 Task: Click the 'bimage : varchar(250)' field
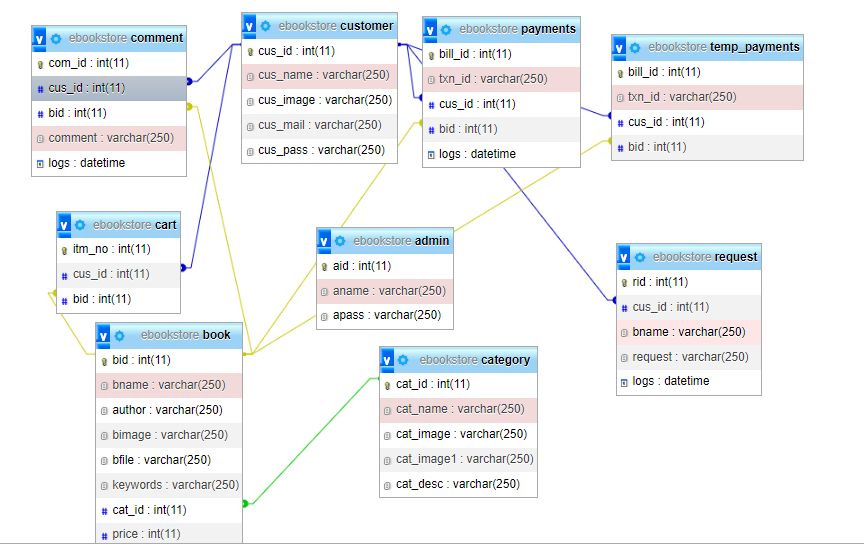[x=169, y=435]
